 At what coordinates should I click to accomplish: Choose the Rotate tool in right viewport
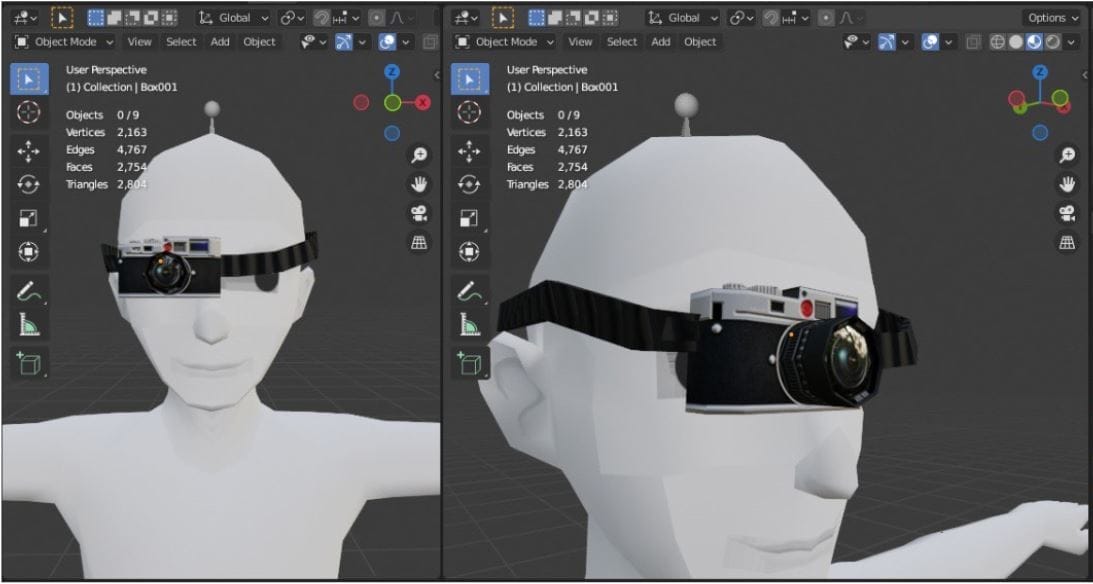(x=469, y=185)
